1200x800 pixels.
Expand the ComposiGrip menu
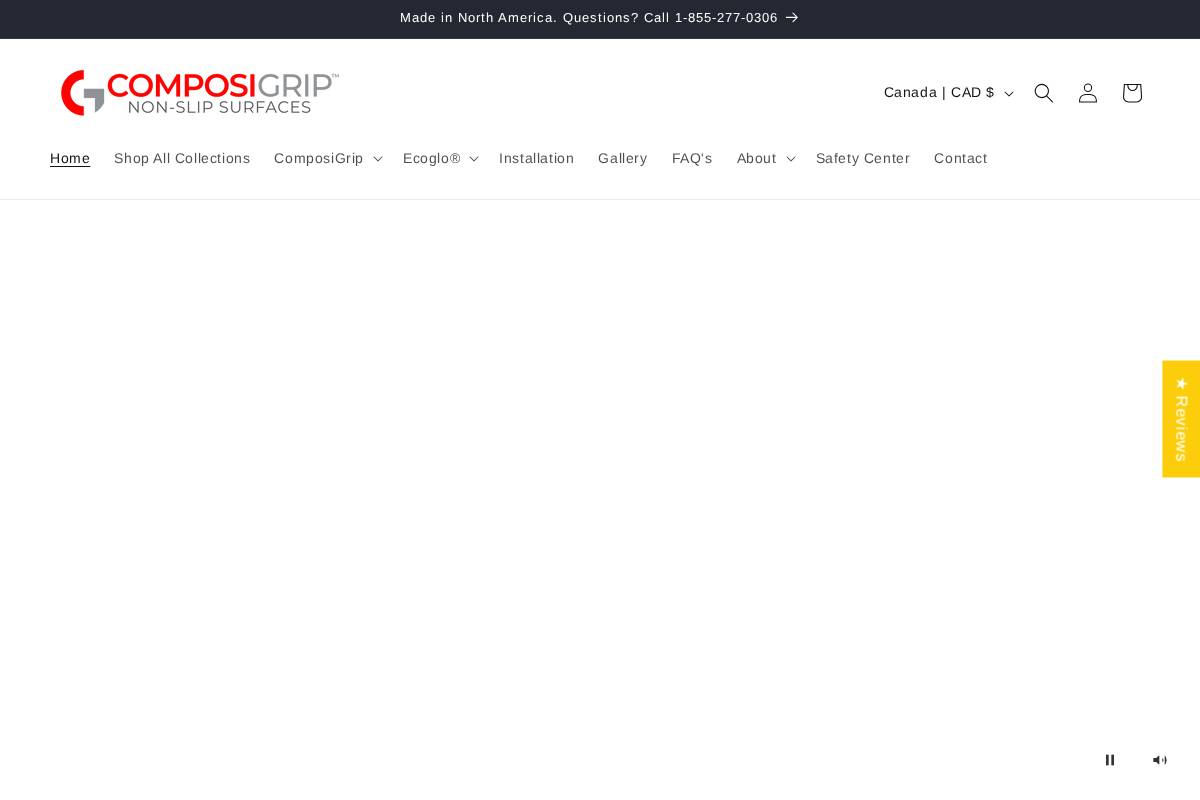tap(327, 158)
